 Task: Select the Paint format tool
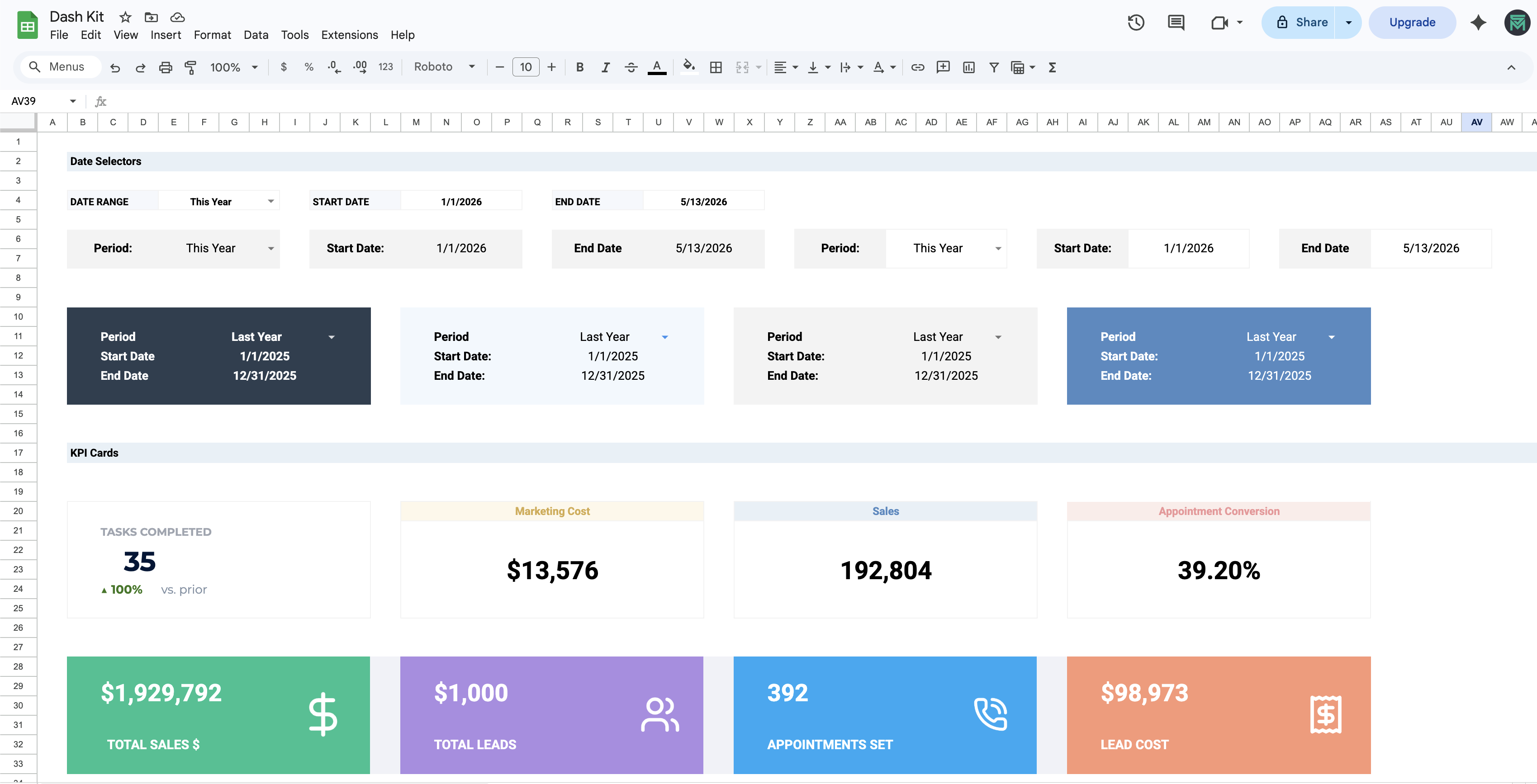point(190,67)
